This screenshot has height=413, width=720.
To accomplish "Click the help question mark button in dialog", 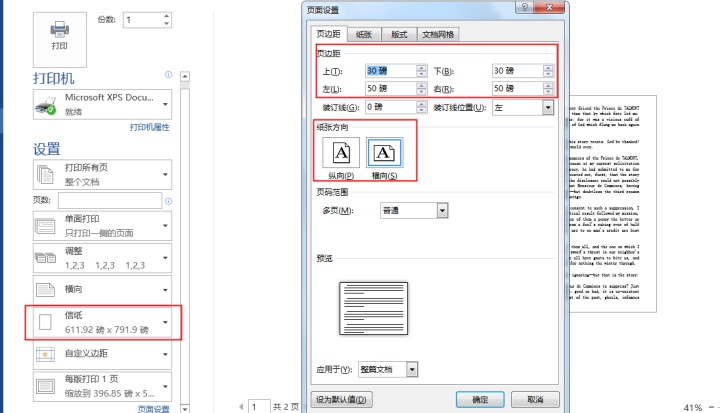I will point(525,7).
